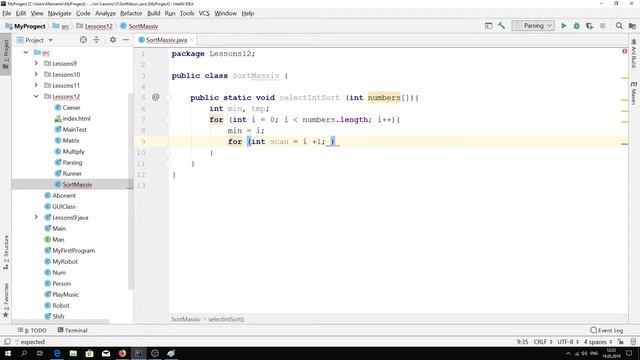Close the SortMassiv.java tab
640x360 pixels.
pos(191,40)
